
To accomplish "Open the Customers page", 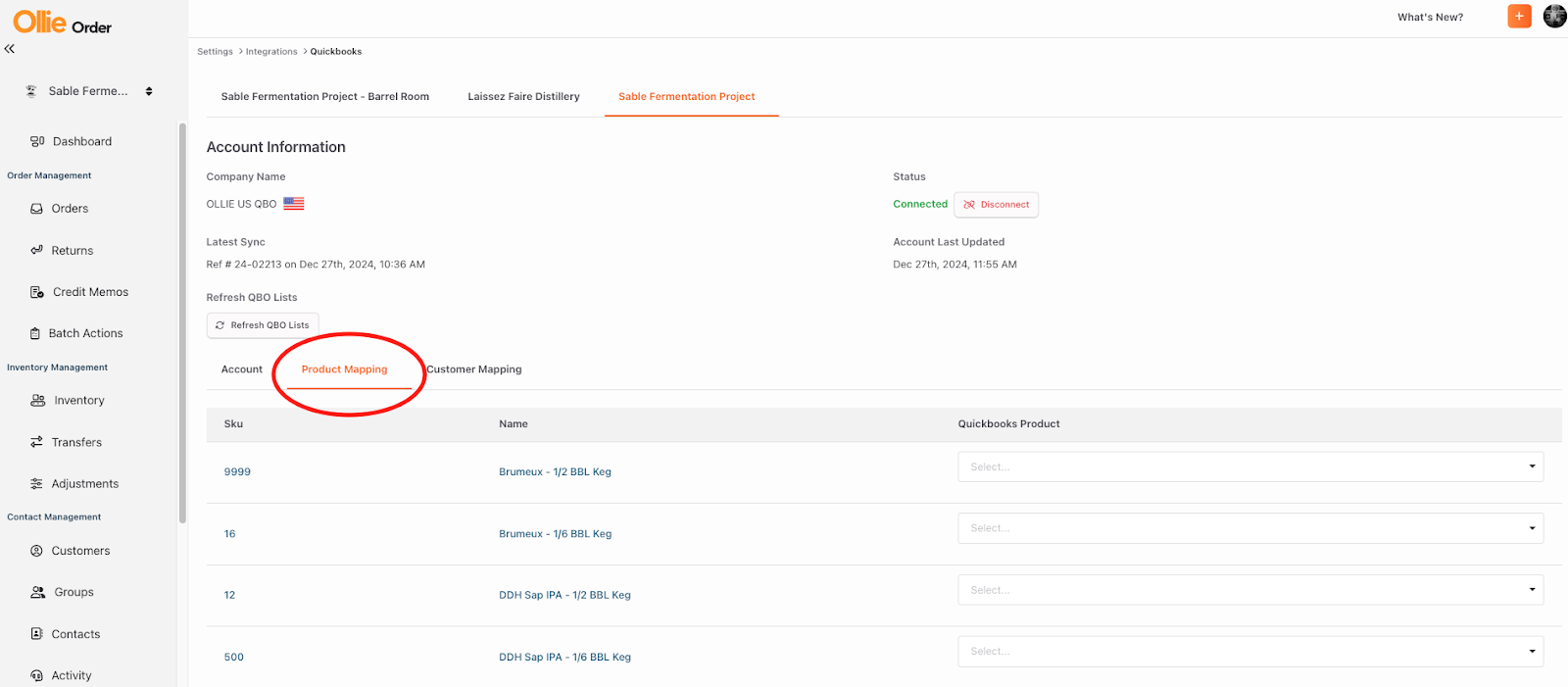I will point(80,551).
